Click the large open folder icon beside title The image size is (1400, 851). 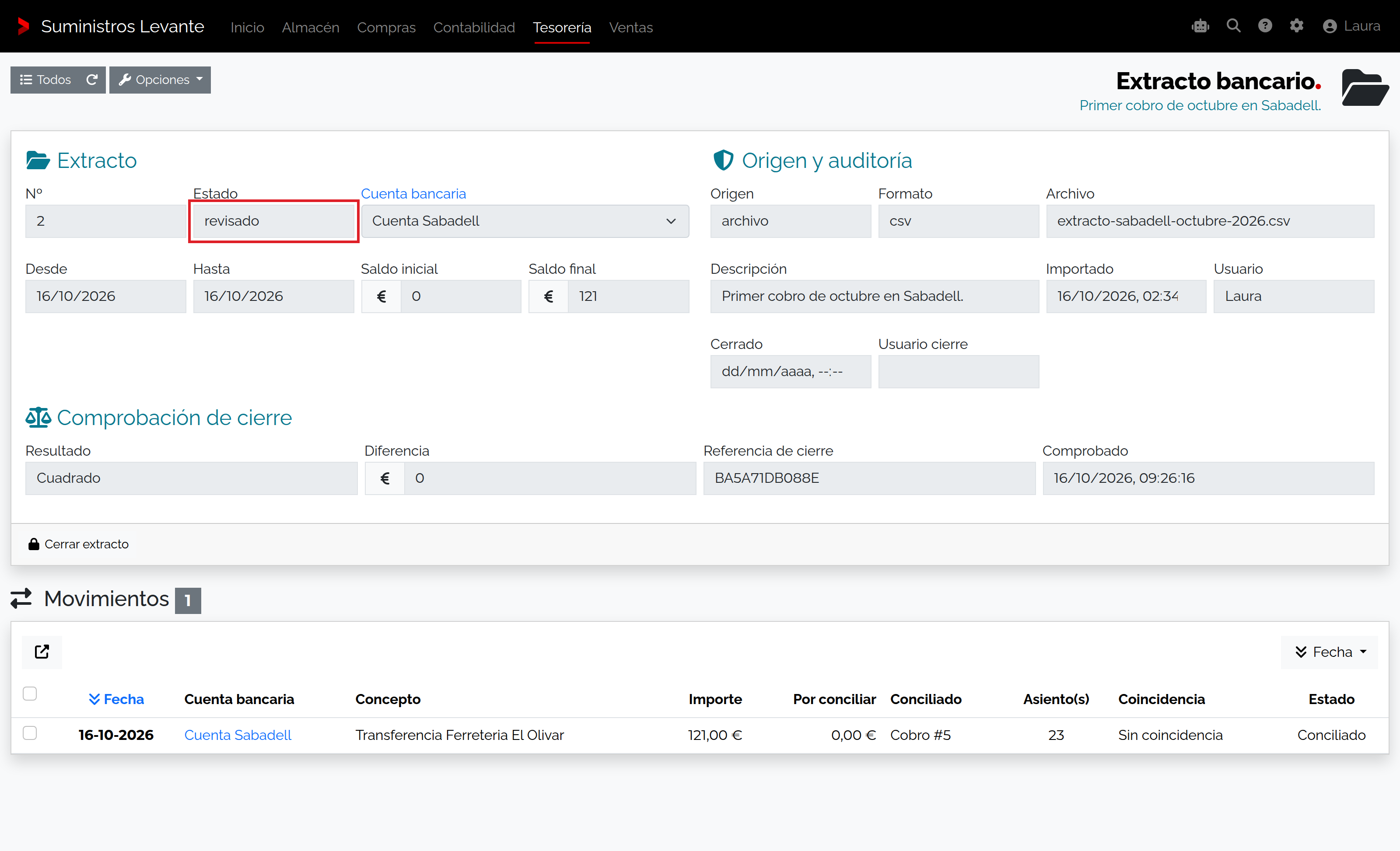1365,88
